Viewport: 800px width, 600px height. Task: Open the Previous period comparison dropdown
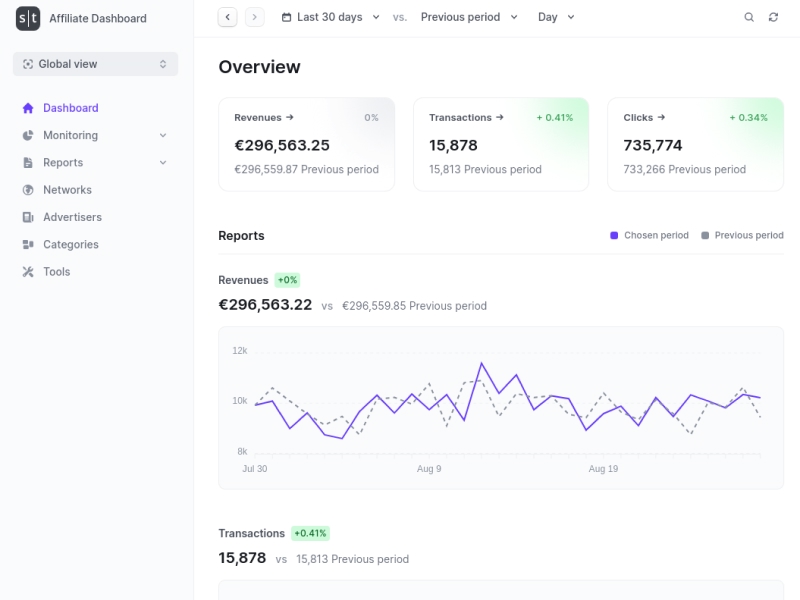click(x=469, y=17)
